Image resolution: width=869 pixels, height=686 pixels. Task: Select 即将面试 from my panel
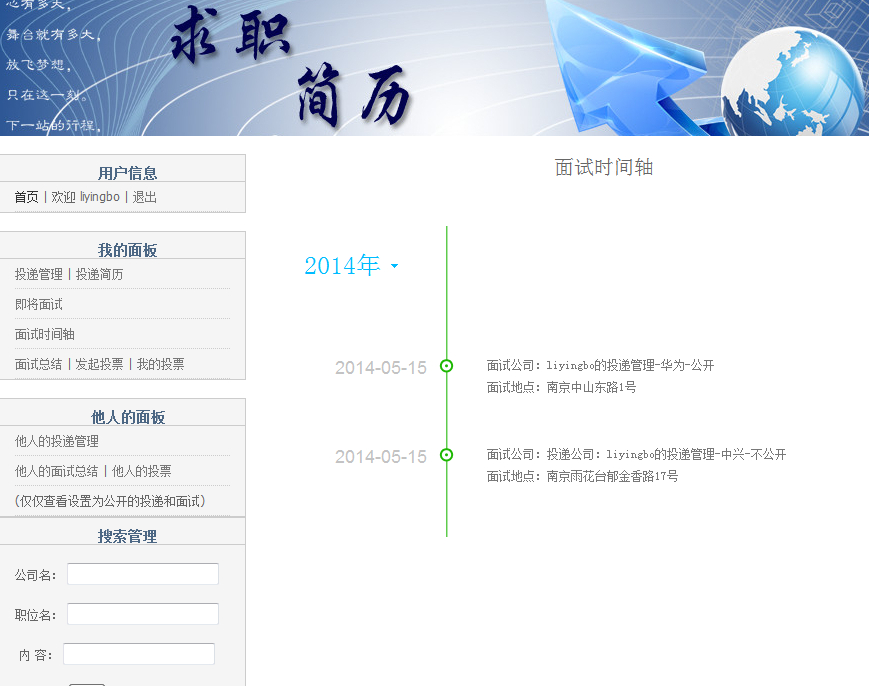39,304
